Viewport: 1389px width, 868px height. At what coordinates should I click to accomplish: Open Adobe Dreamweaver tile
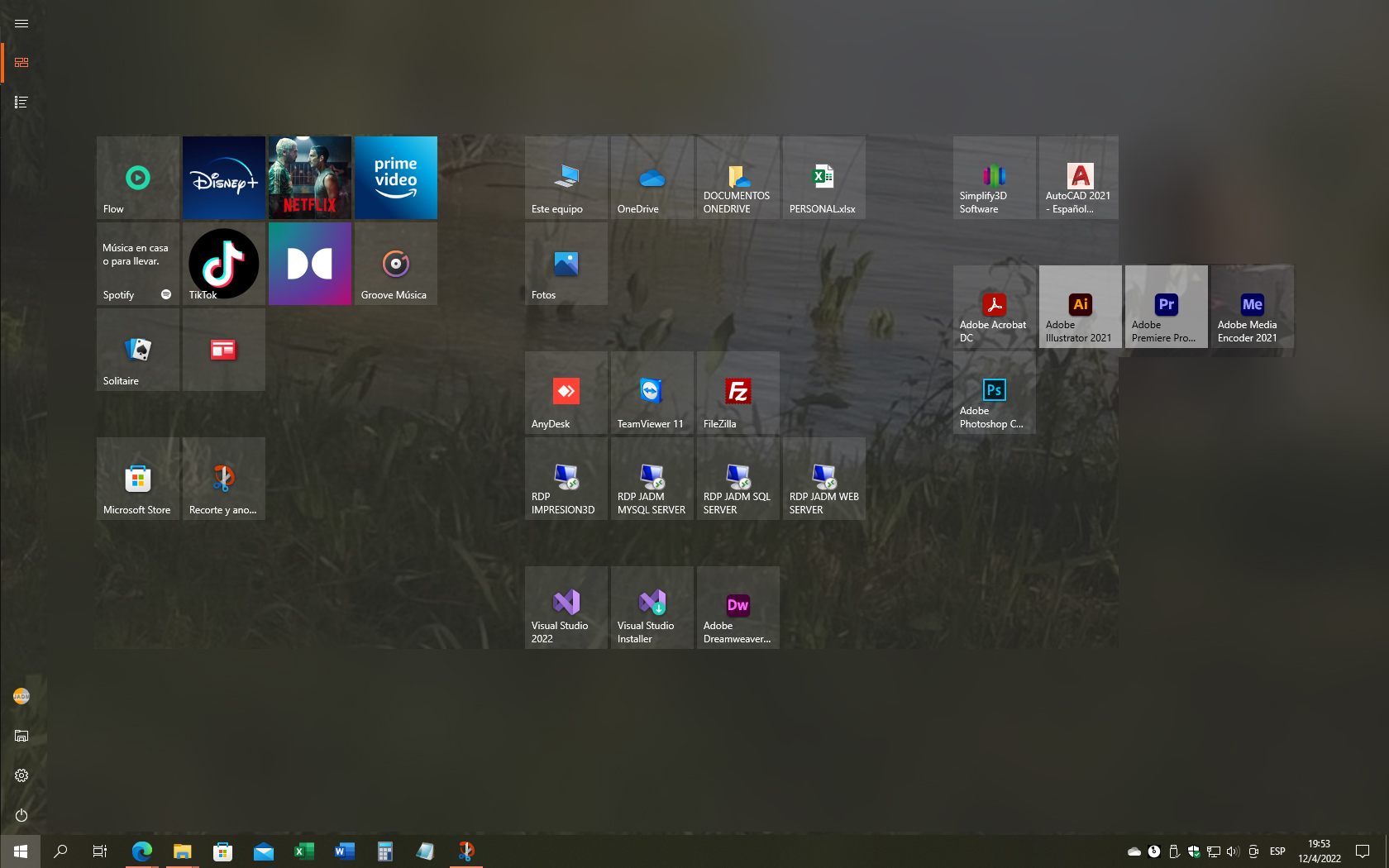737,608
